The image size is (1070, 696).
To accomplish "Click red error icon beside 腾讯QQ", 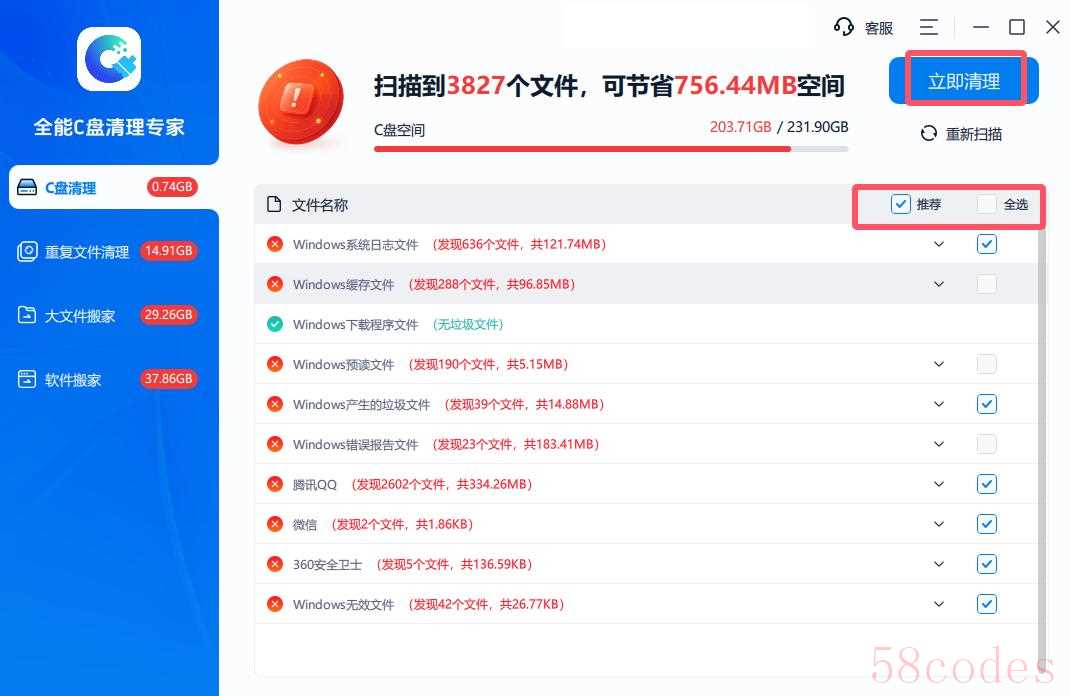I will click(x=274, y=484).
